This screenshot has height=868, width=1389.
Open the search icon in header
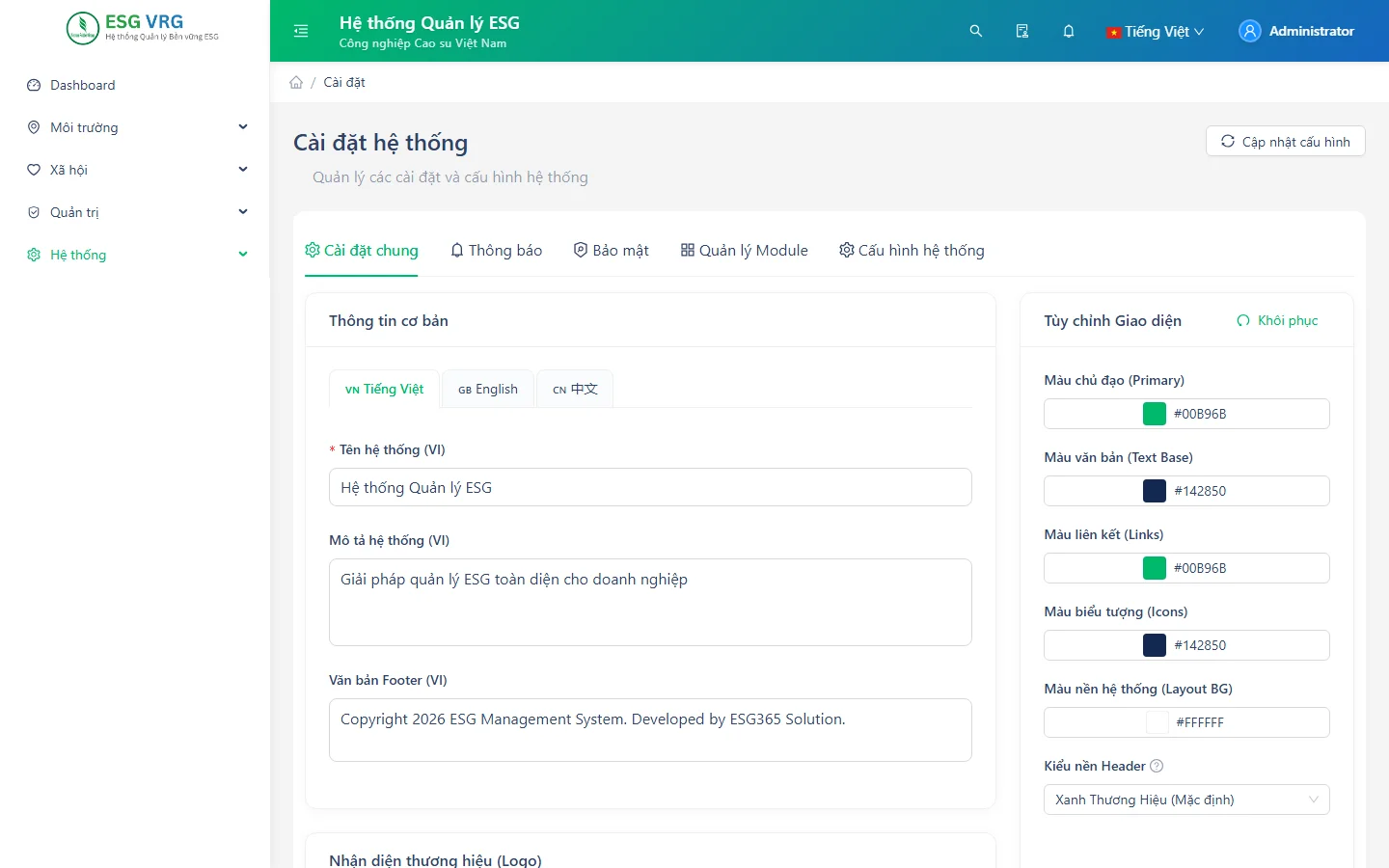[x=976, y=31]
